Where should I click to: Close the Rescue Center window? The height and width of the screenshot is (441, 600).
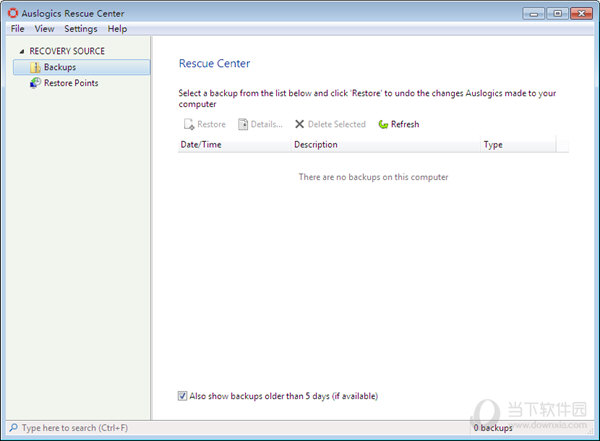pos(581,14)
